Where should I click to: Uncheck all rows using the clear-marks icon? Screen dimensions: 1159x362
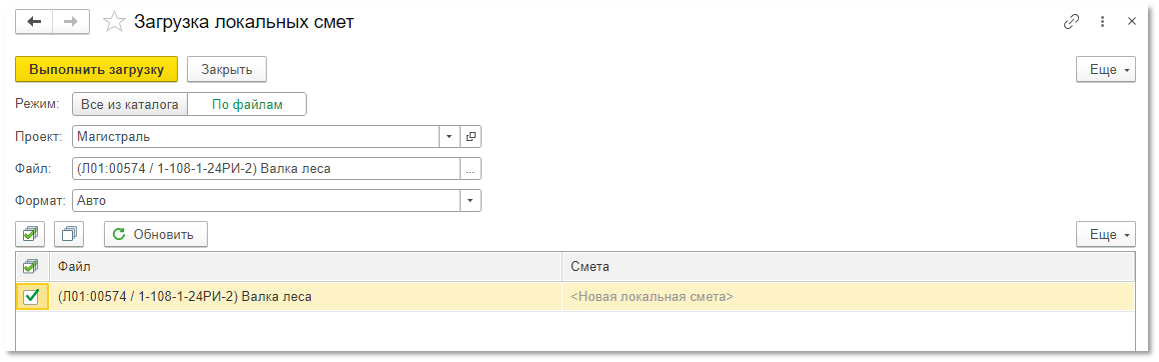coord(70,234)
